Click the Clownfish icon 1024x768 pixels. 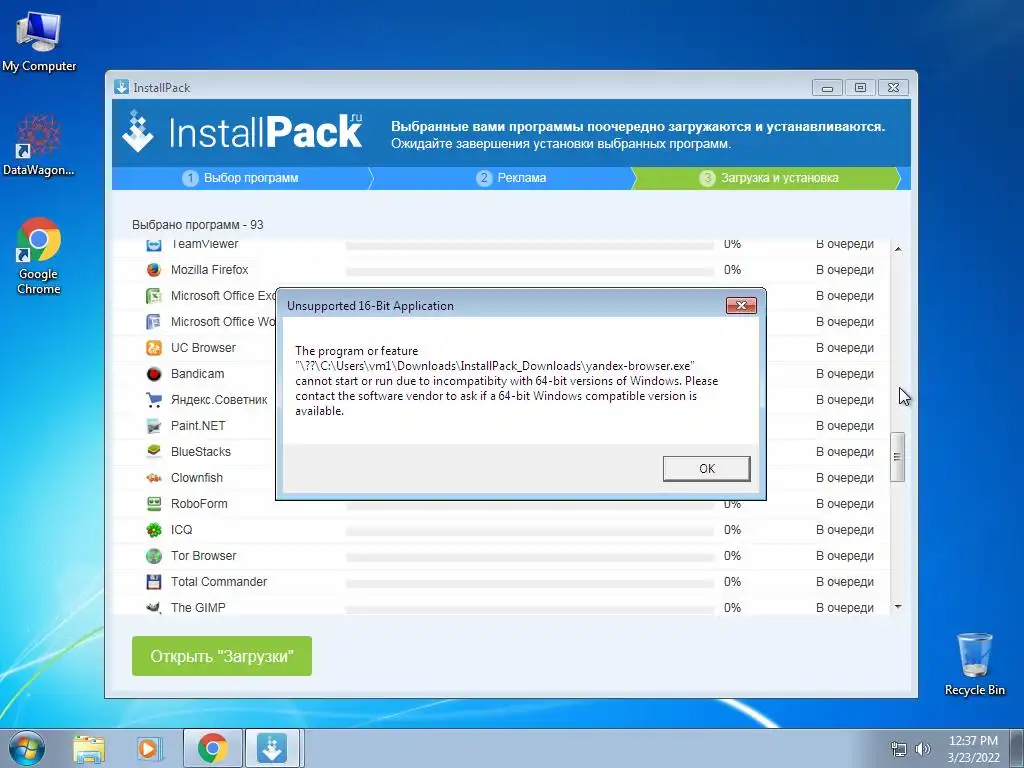click(x=153, y=478)
